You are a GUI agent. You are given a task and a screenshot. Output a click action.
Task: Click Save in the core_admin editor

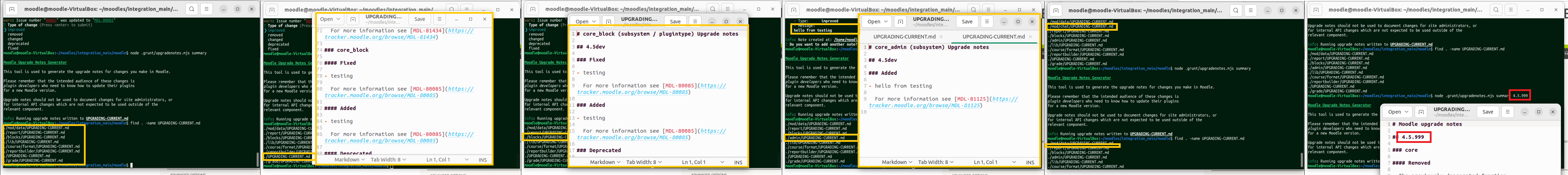pyautogui.click(x=967, y=21)
